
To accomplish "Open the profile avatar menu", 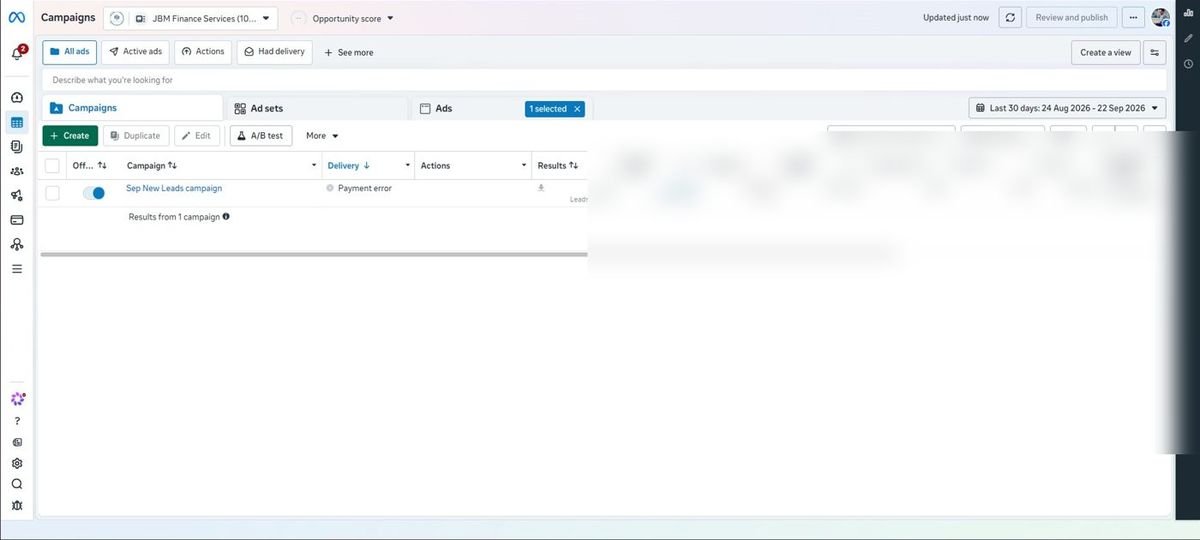I will [1161, 17].
